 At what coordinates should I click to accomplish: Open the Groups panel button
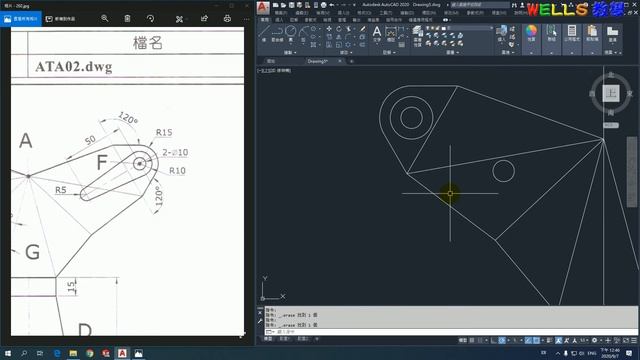point(551,38)
